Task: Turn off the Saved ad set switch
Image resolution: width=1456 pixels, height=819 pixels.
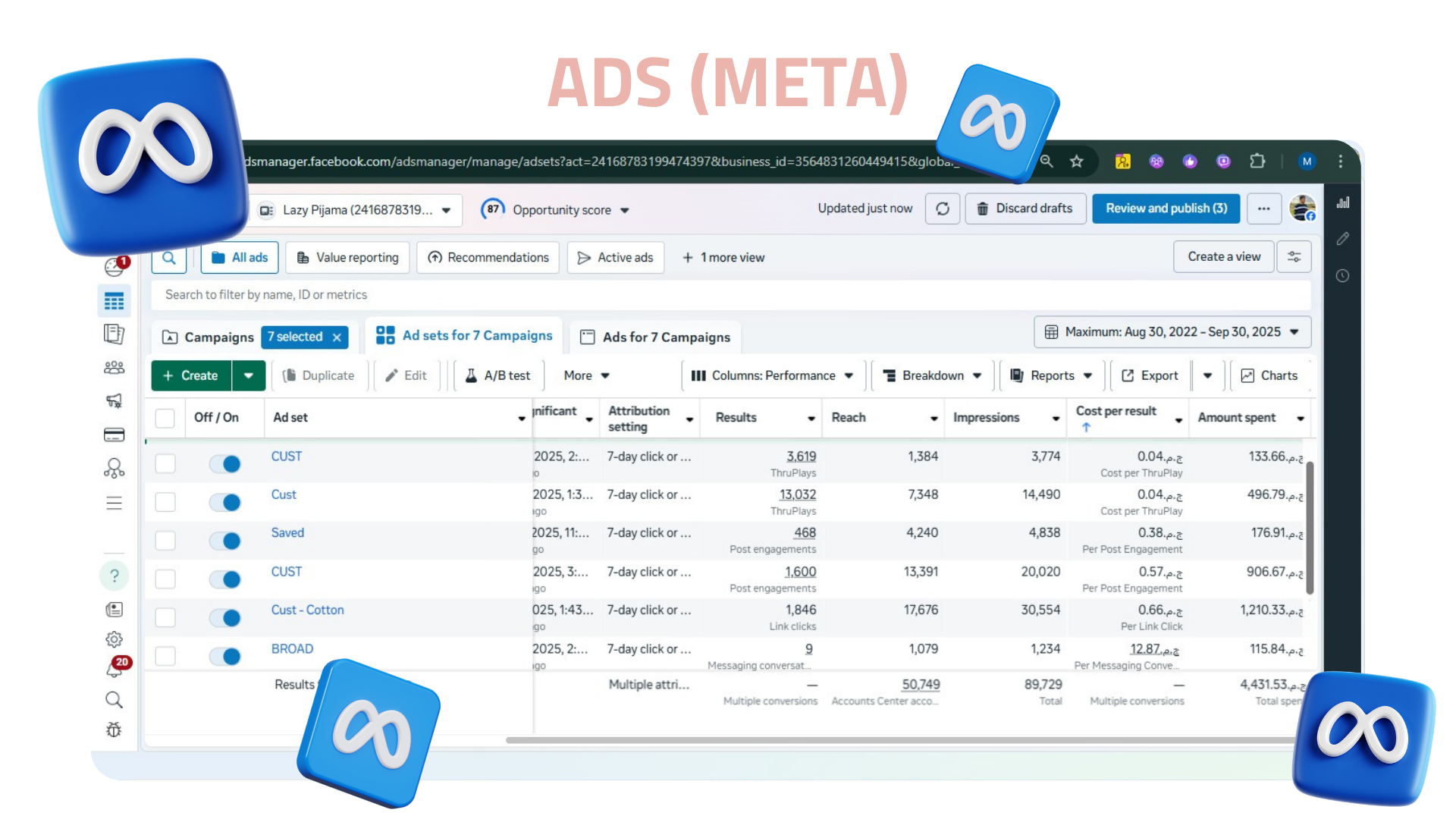Action: pos(225,541)
